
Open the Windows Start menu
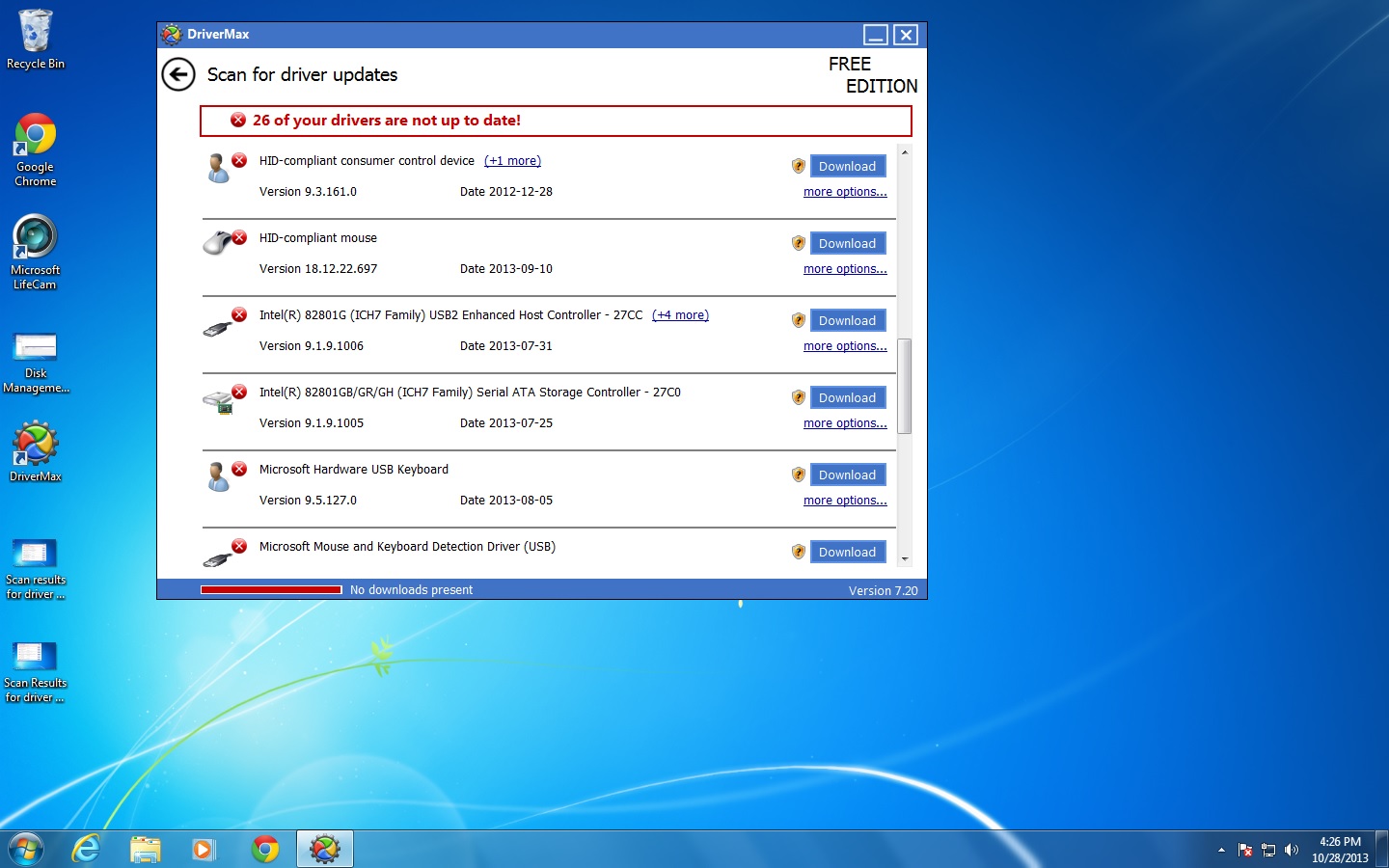point(26,849)
